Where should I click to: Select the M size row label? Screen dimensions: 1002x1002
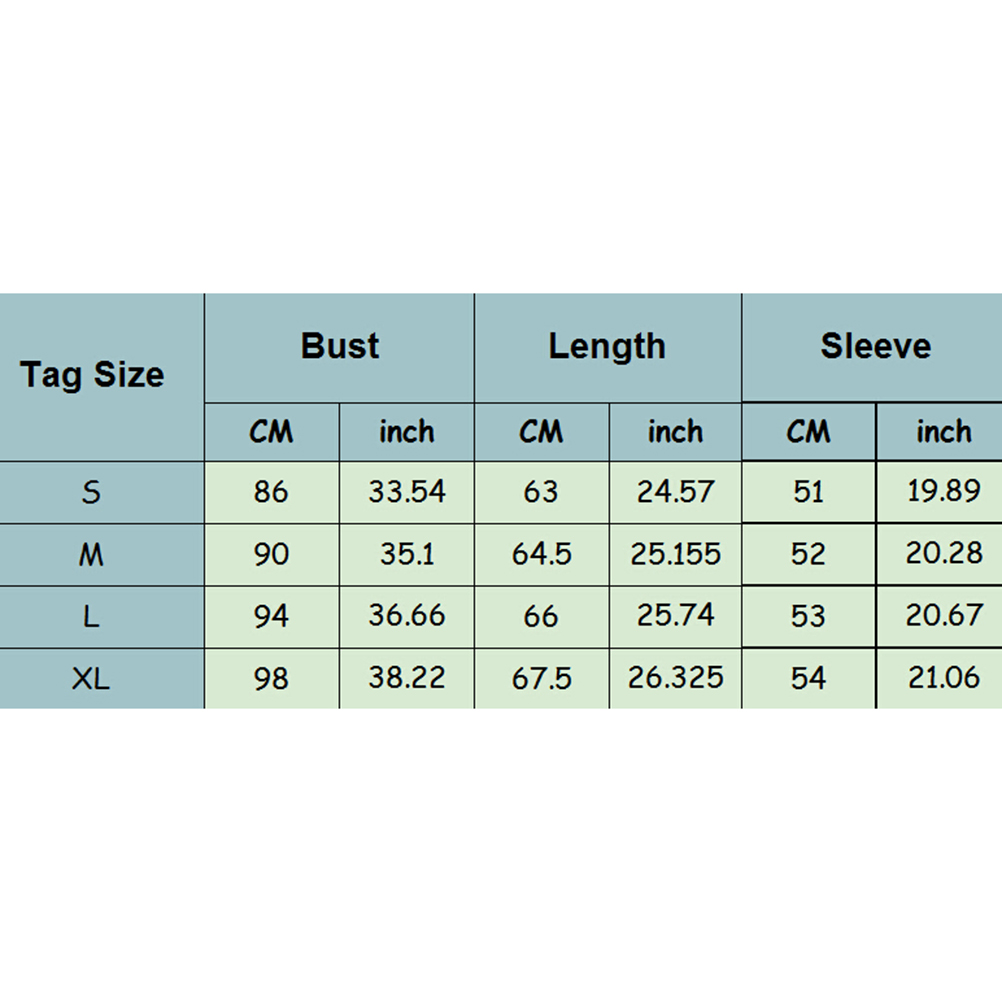click(92, 554)
